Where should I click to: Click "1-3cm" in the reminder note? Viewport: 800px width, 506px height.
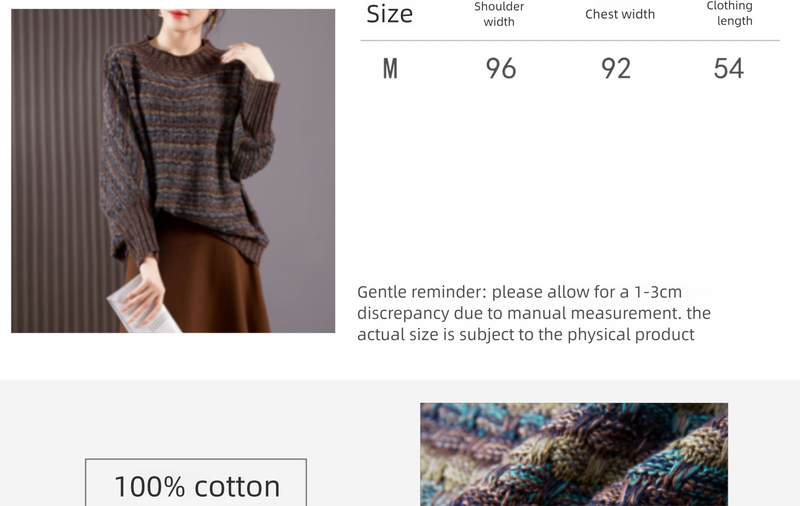[658, 292]
